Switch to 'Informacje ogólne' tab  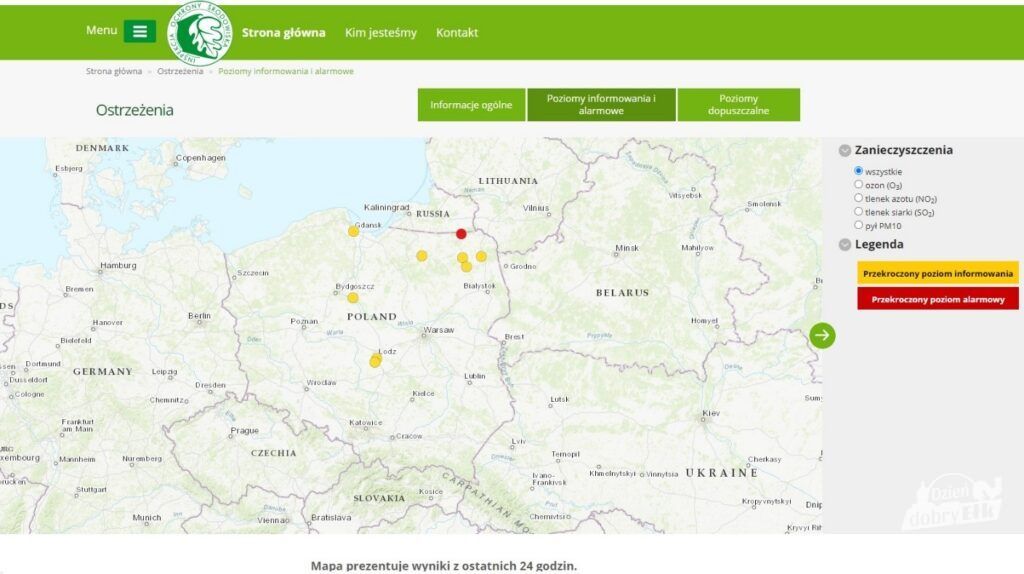pyautogui.click(x=471, y=105)
